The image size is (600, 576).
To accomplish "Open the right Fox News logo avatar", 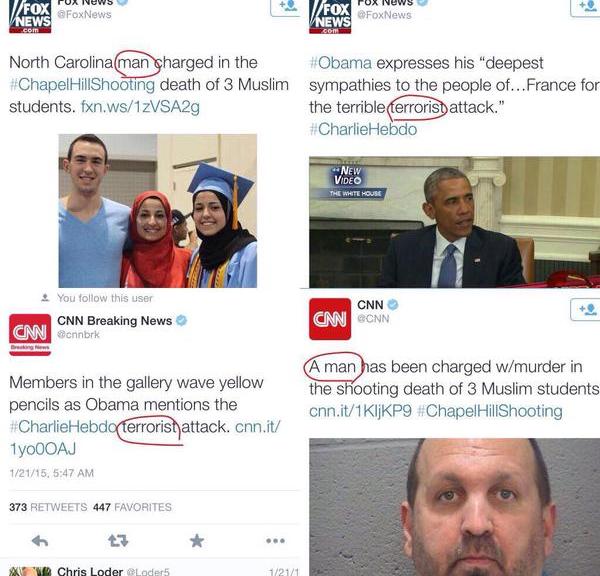I will coord(330,16).
